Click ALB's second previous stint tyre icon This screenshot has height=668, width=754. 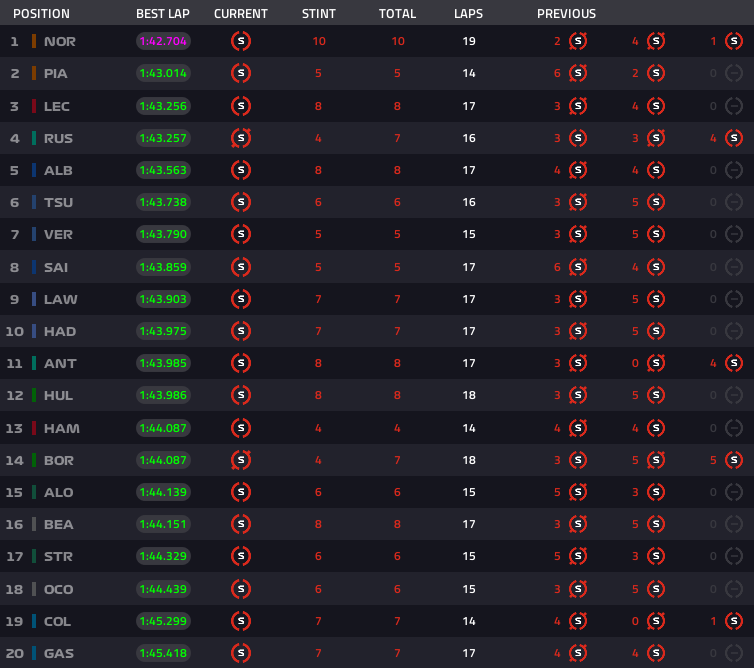pos(656,170)
